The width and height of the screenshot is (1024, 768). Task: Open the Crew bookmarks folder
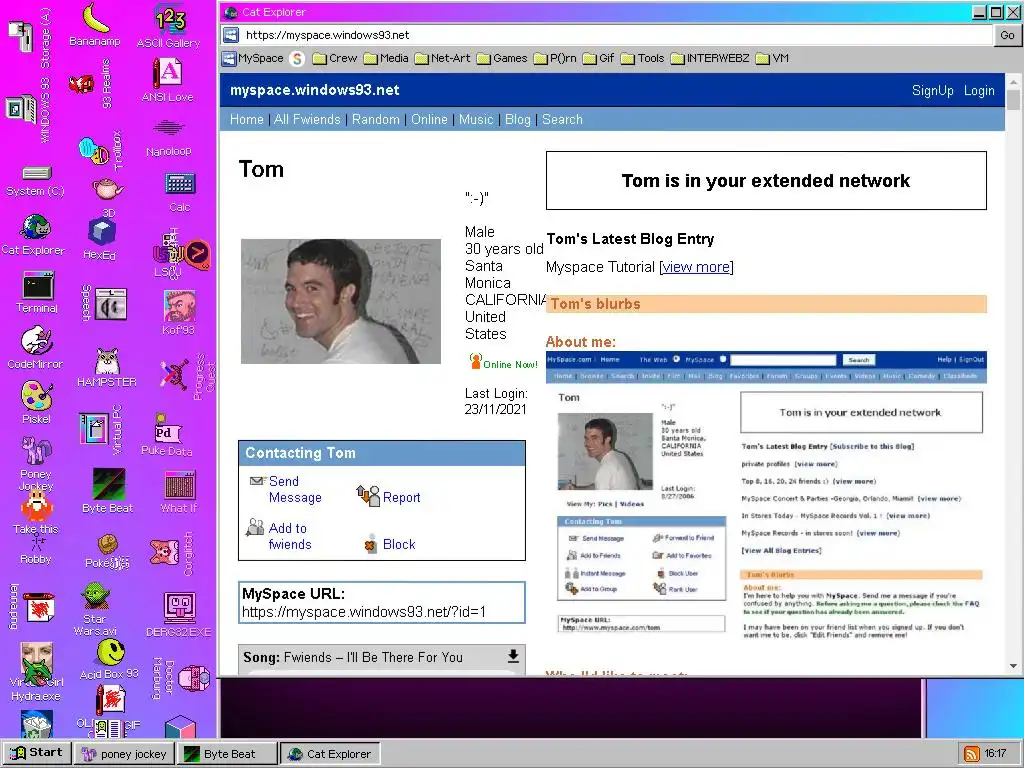[x=335, y=58]
